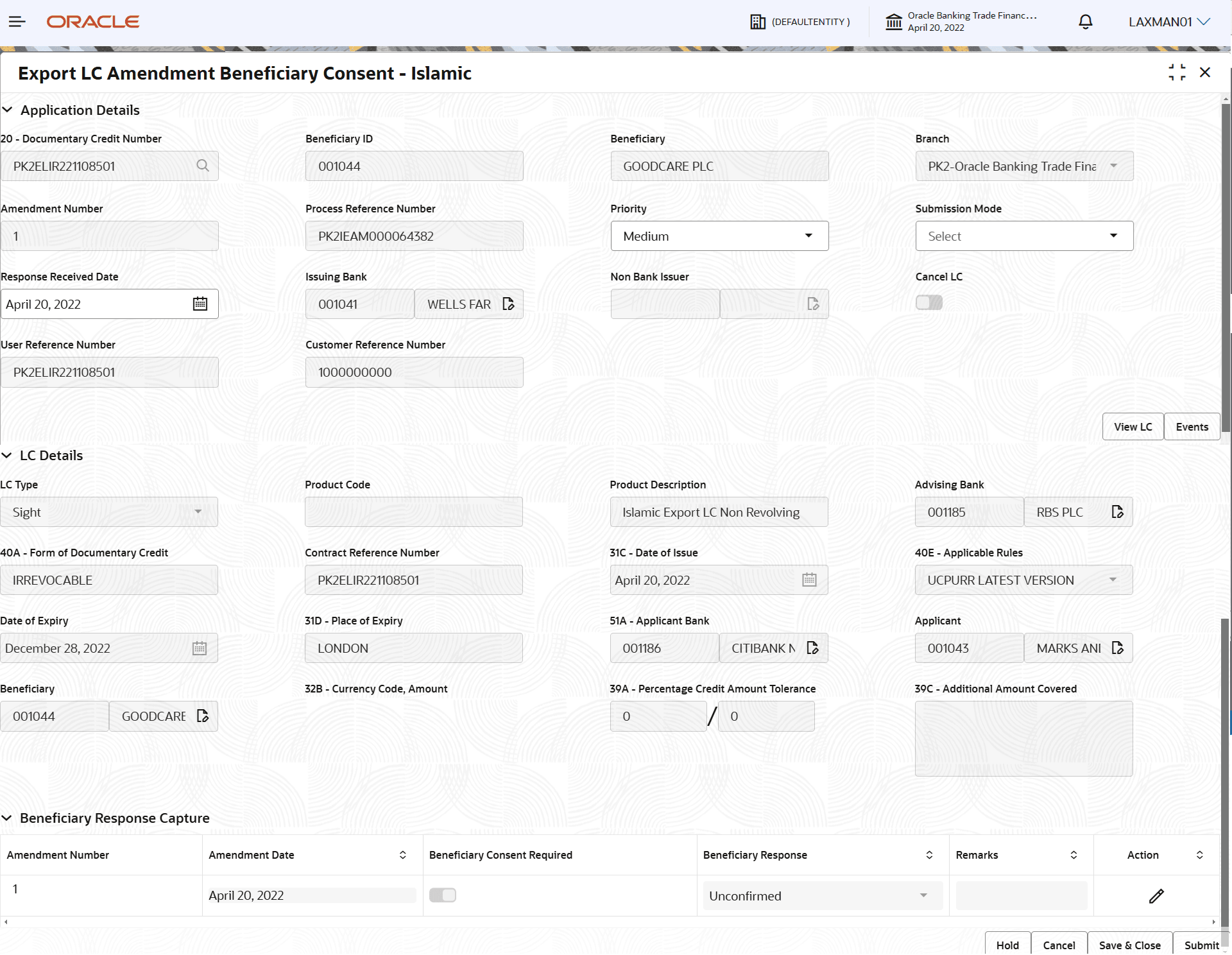Collapse the Application Details section
The image size is (1232, 955).
click(x=8, y=110)
